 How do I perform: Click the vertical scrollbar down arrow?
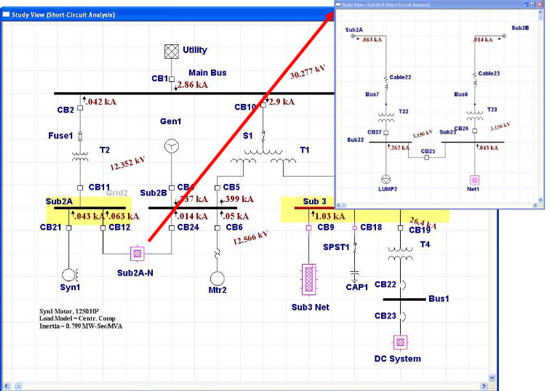(492, 378)
